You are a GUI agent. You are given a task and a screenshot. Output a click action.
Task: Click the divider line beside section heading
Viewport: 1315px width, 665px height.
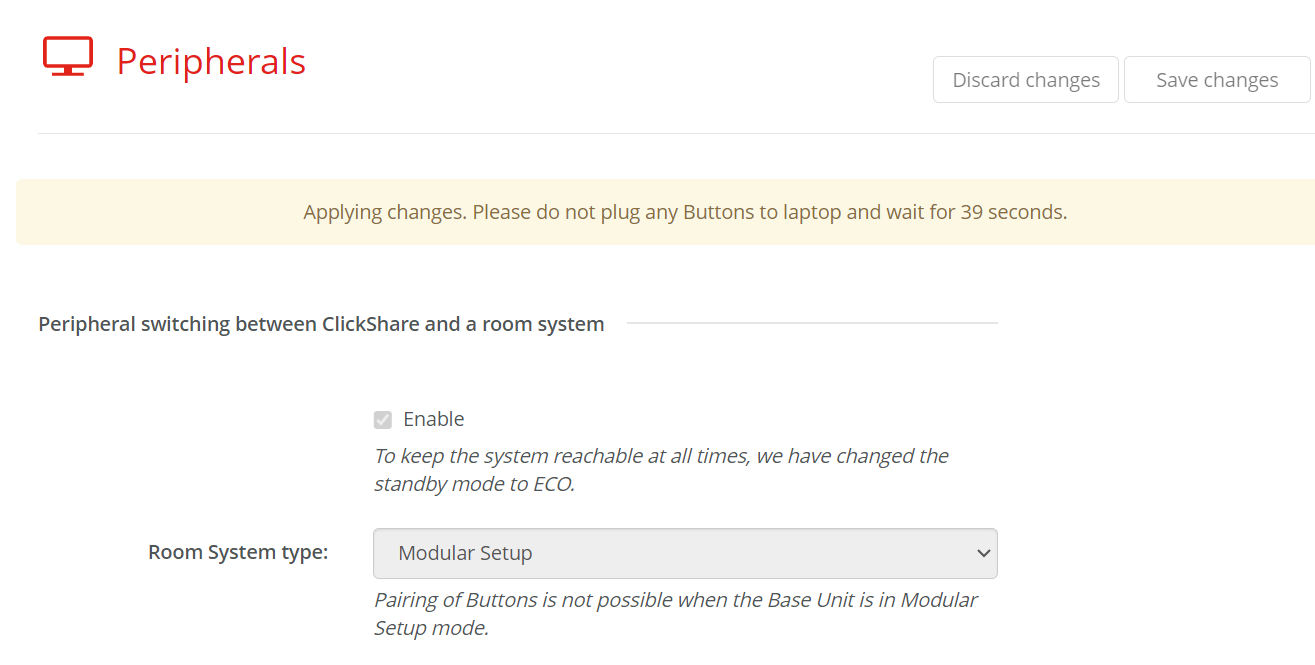812,323
